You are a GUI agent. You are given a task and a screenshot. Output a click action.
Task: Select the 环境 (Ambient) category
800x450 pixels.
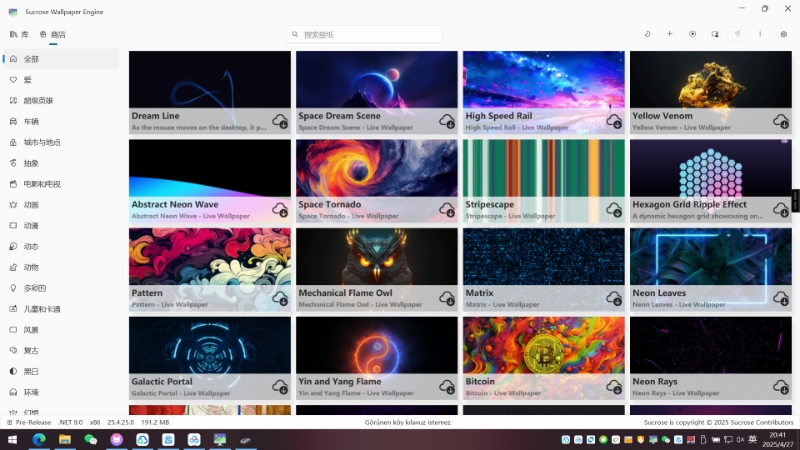pyautogui.click(x=61, y=392)
